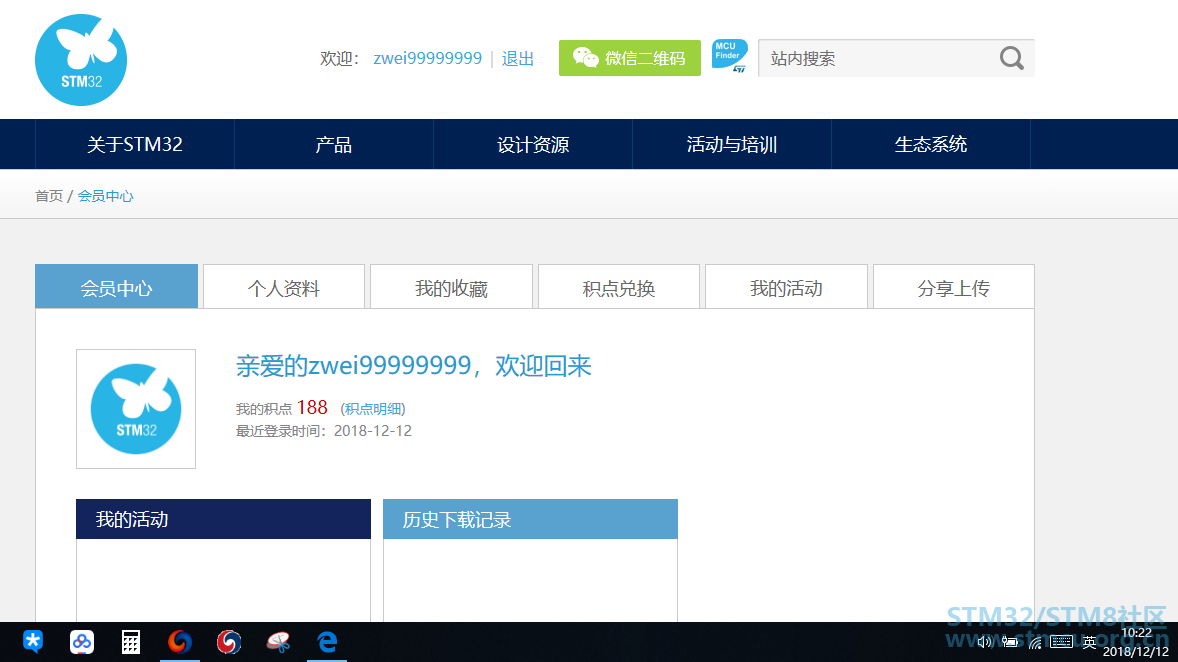Switch to the 个人资料 tab
This screenshot has height=662, width=1178.
(284, 286)
